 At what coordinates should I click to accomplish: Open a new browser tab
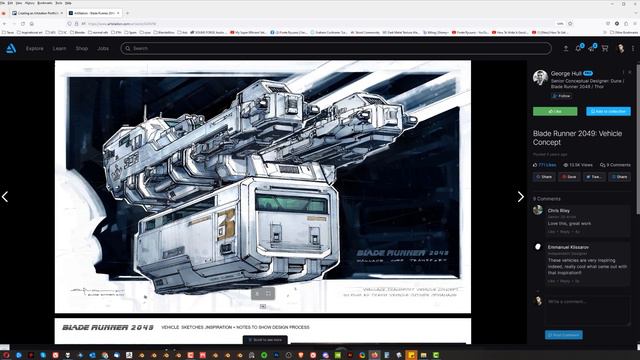[127, 13]
